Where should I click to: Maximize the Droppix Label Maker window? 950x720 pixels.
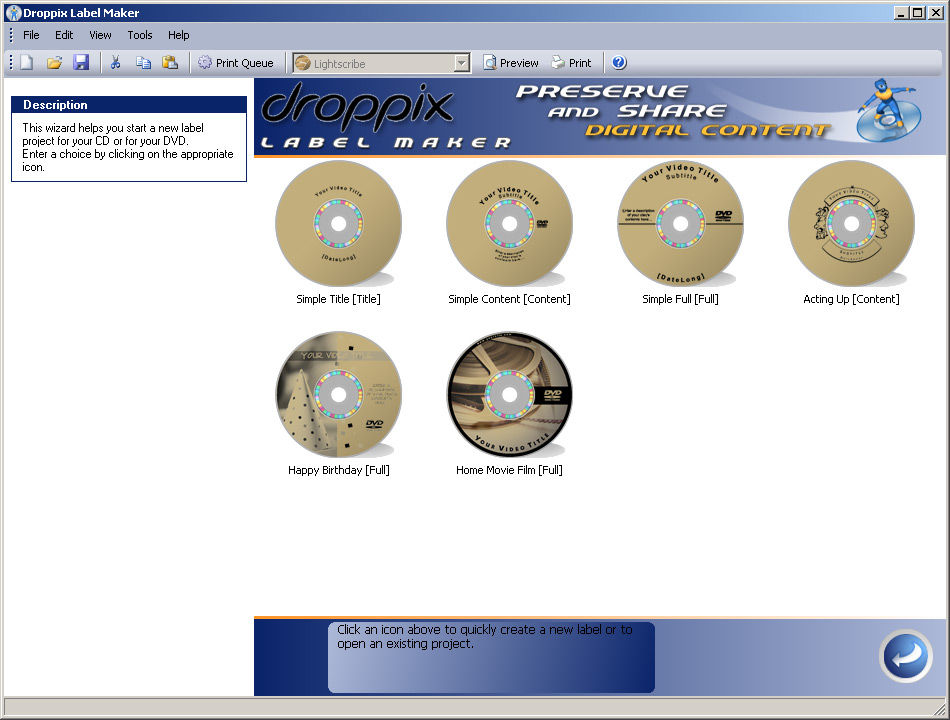pos(918,12)
